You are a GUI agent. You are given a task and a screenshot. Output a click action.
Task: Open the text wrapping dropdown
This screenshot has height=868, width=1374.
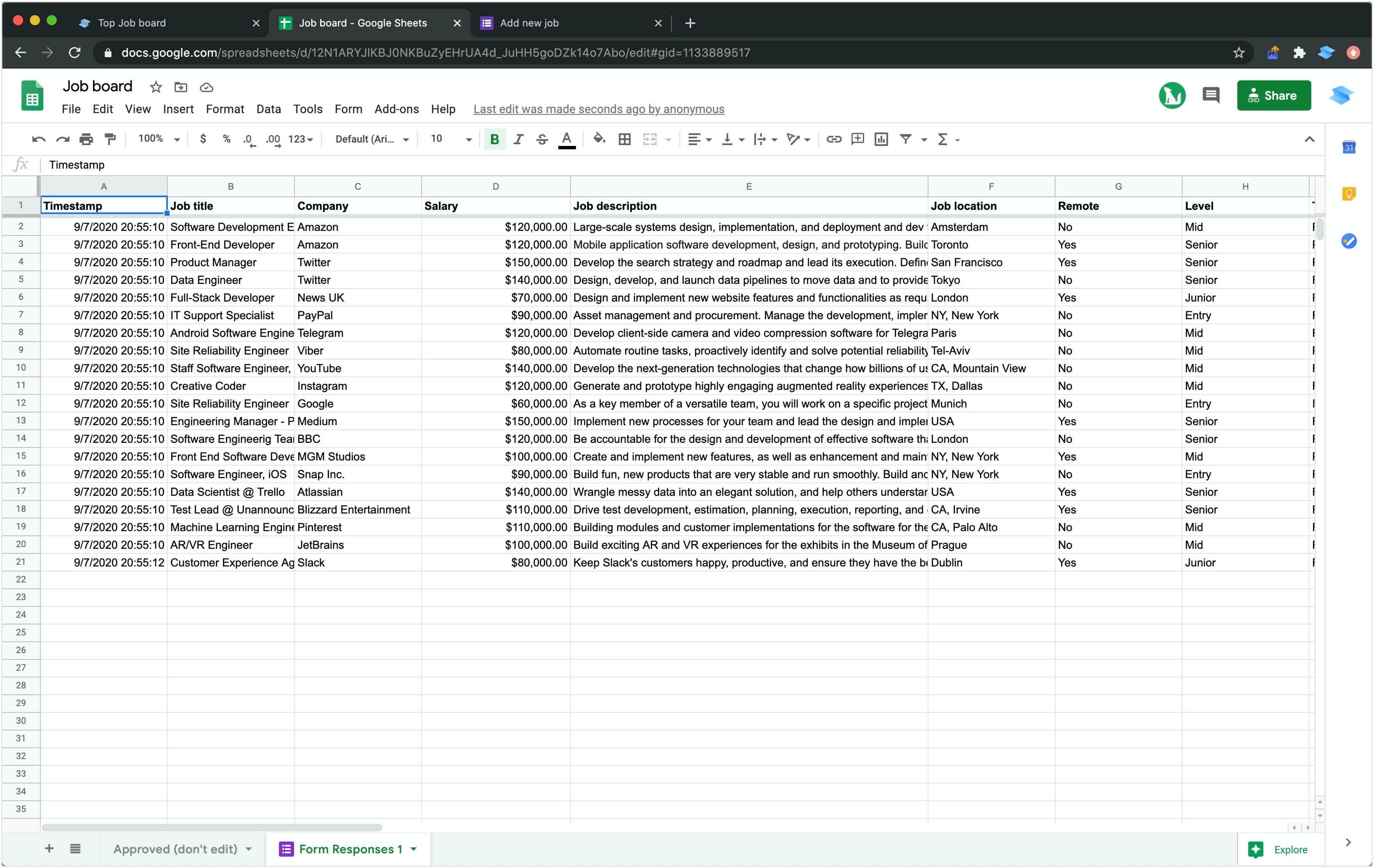pos(765,139)
